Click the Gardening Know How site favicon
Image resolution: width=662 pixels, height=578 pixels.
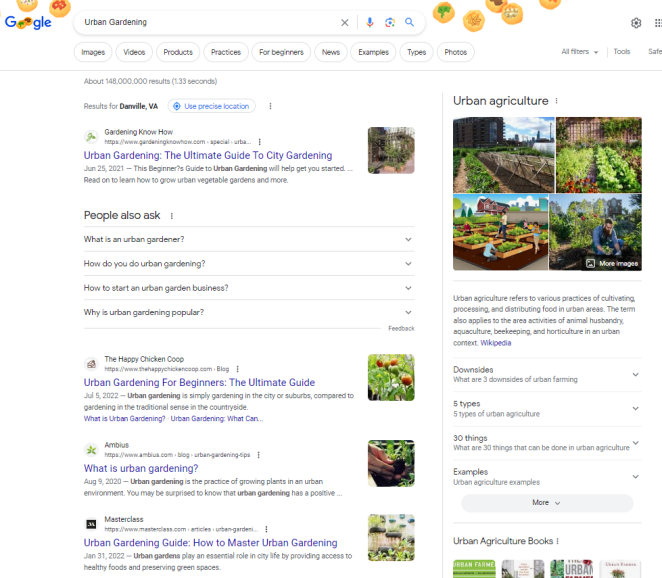(x=91, y=137)
